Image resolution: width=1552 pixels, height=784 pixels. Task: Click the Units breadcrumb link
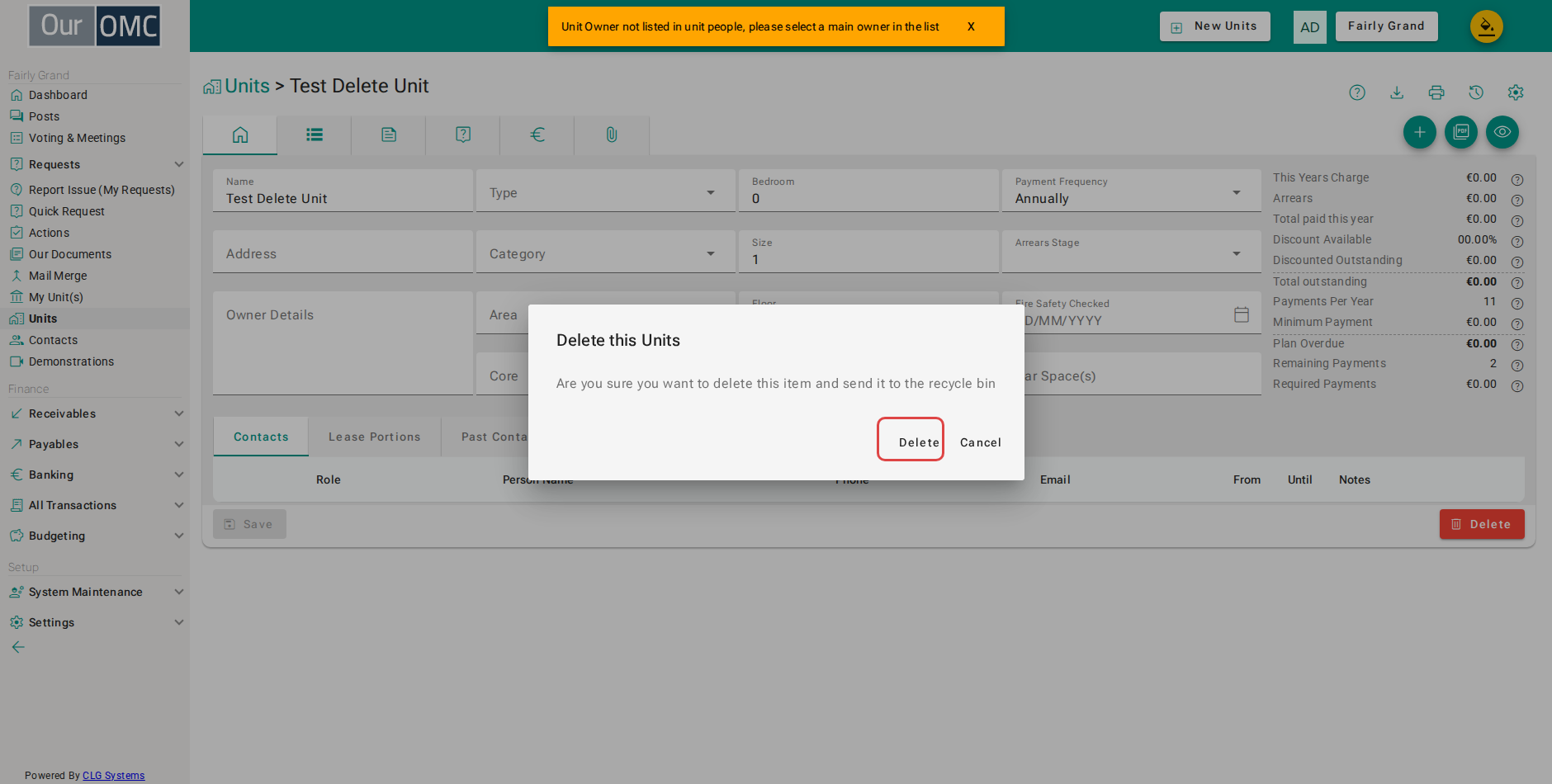(x=247, y=86)
